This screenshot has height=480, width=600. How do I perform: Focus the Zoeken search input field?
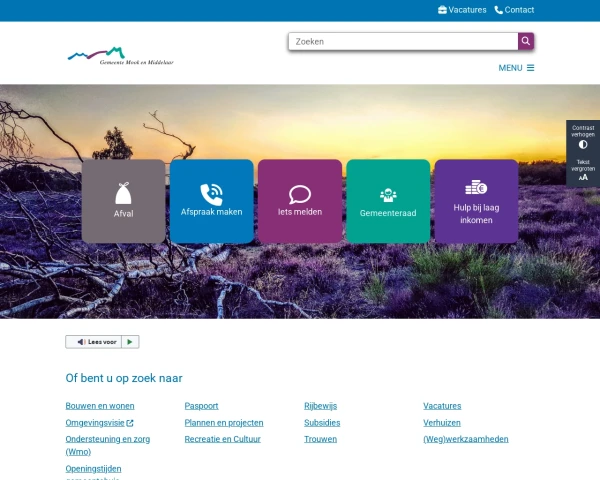click(403, 41)
